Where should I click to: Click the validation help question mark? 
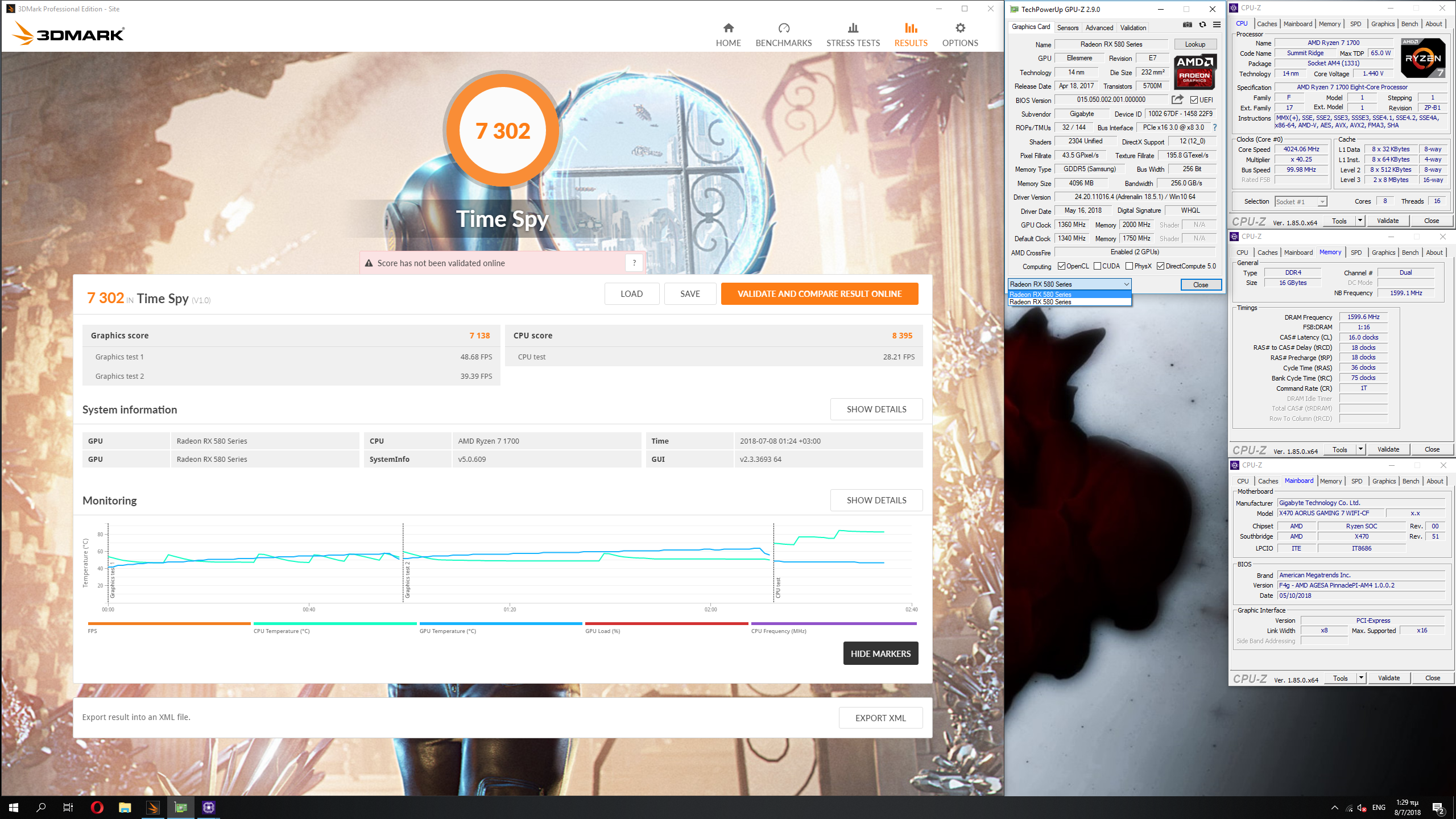[x=634, y=263]
